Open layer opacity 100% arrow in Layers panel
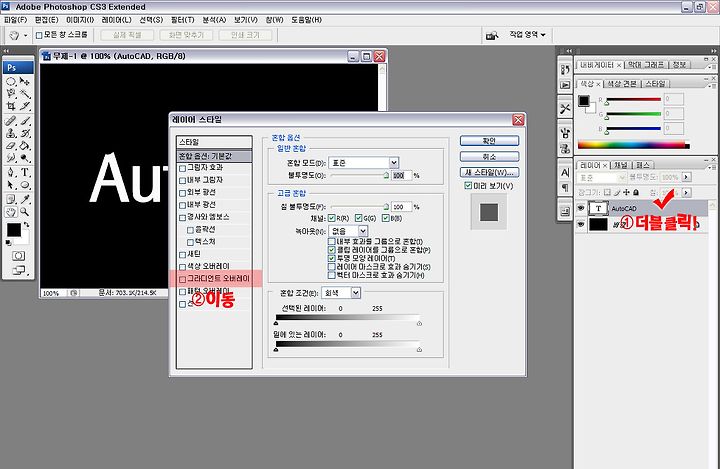The height and width of the screenshot is (469, 720). 686,177
